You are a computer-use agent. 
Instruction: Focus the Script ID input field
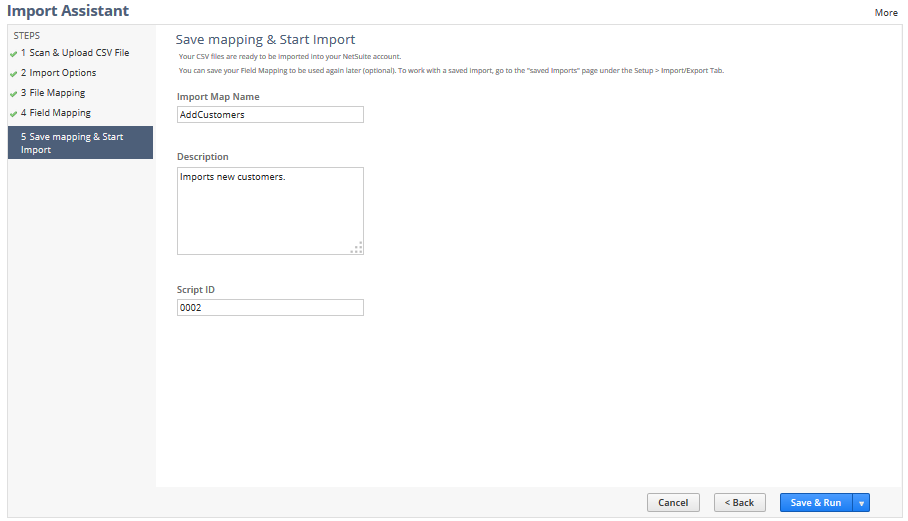[x=270, y=308]
